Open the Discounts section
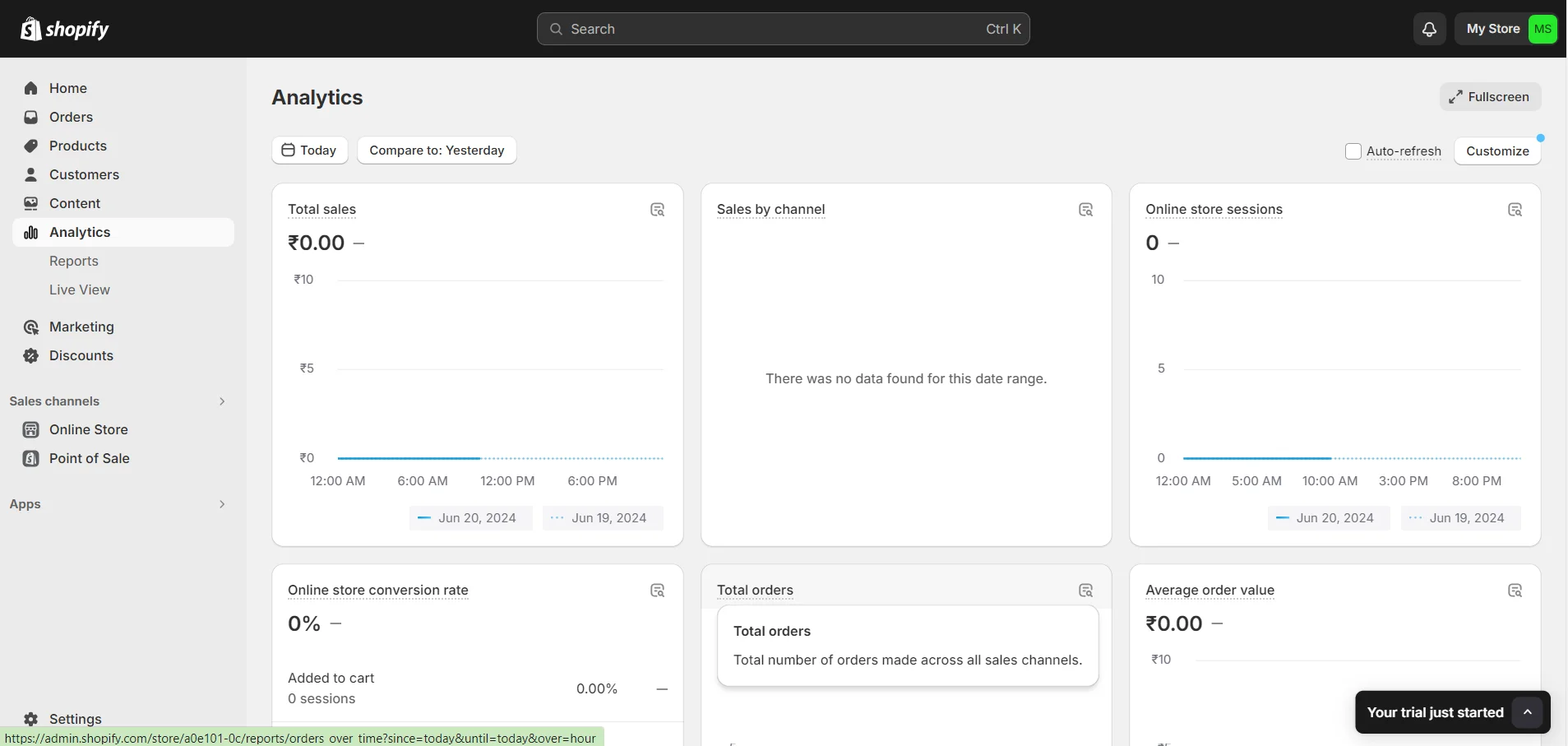This screenshot has height=746, width=1568. 81,355
